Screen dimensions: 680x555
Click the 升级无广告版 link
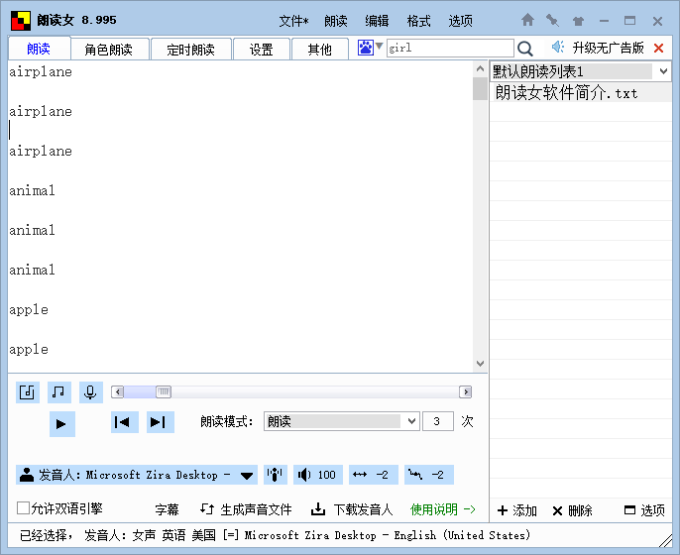pos(608,48)
